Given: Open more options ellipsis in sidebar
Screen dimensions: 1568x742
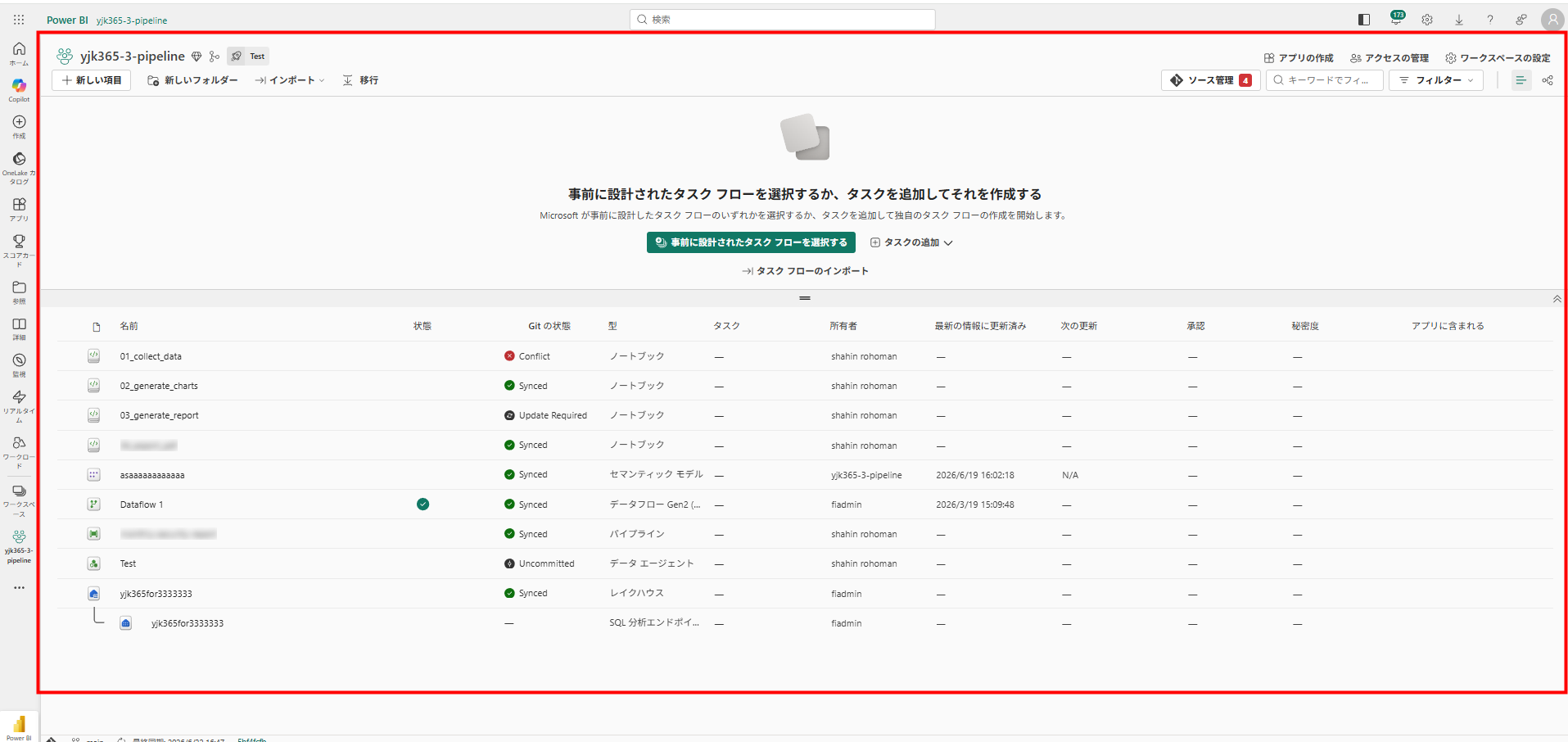Looking at the screenshot, I should (x=19, y=587).
